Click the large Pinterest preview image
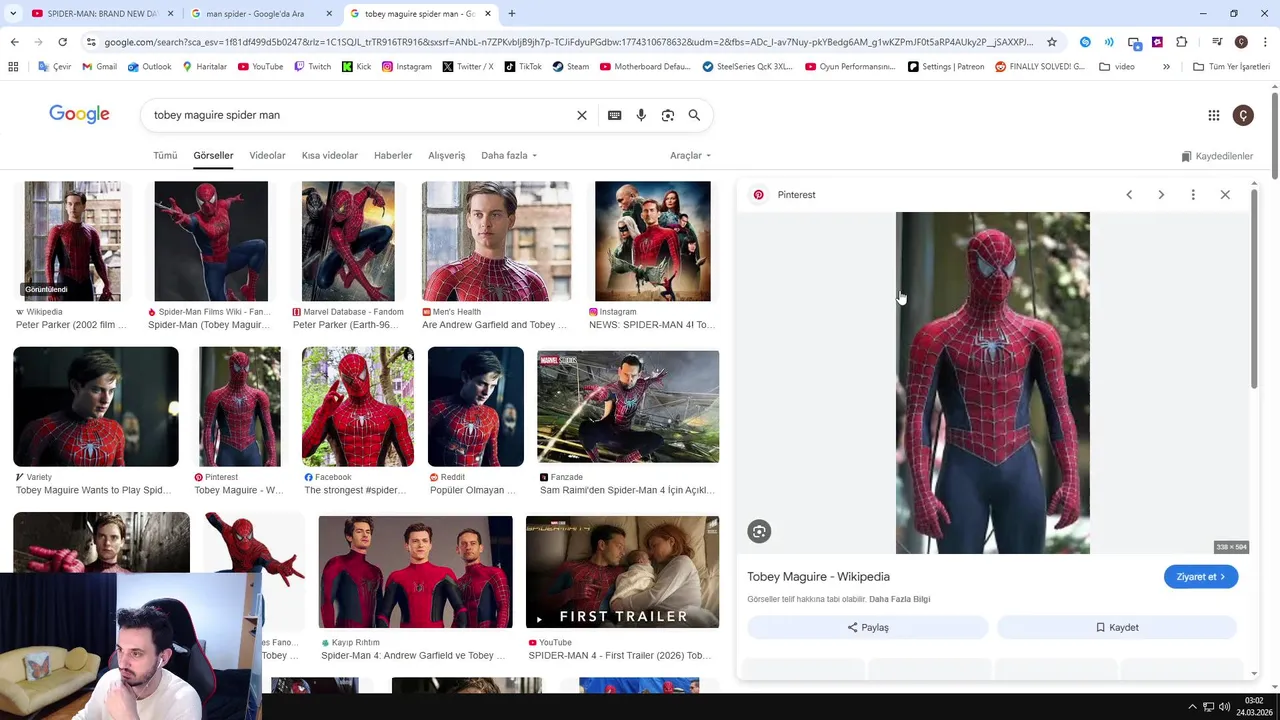The width and height of the screenshot is (1280, 720). (x=993, y=383)
